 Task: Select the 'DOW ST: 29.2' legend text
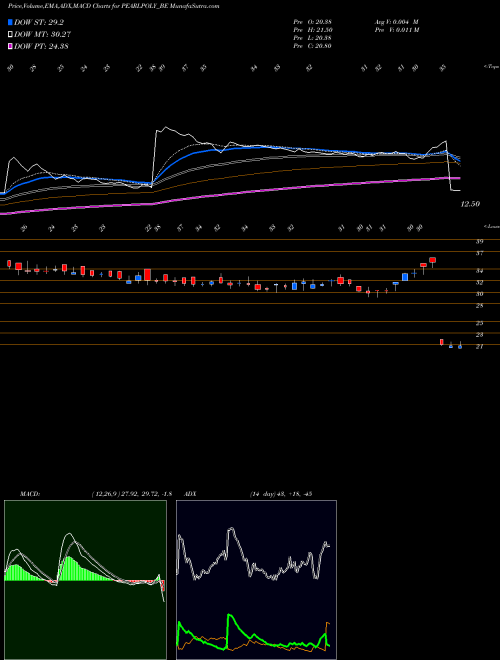tap(39, 22)
